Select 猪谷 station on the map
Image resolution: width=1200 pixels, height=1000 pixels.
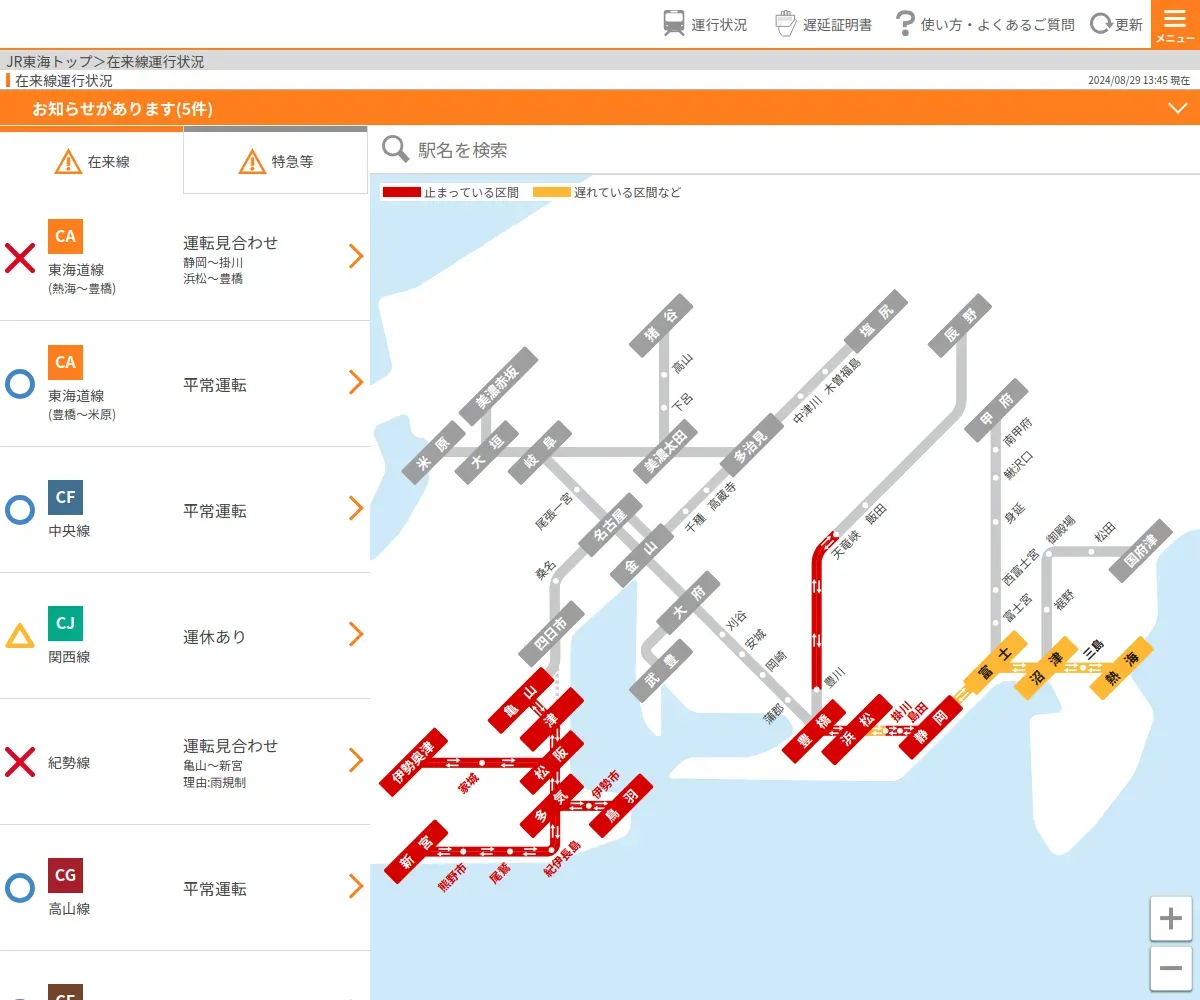(x=661, y=325)
